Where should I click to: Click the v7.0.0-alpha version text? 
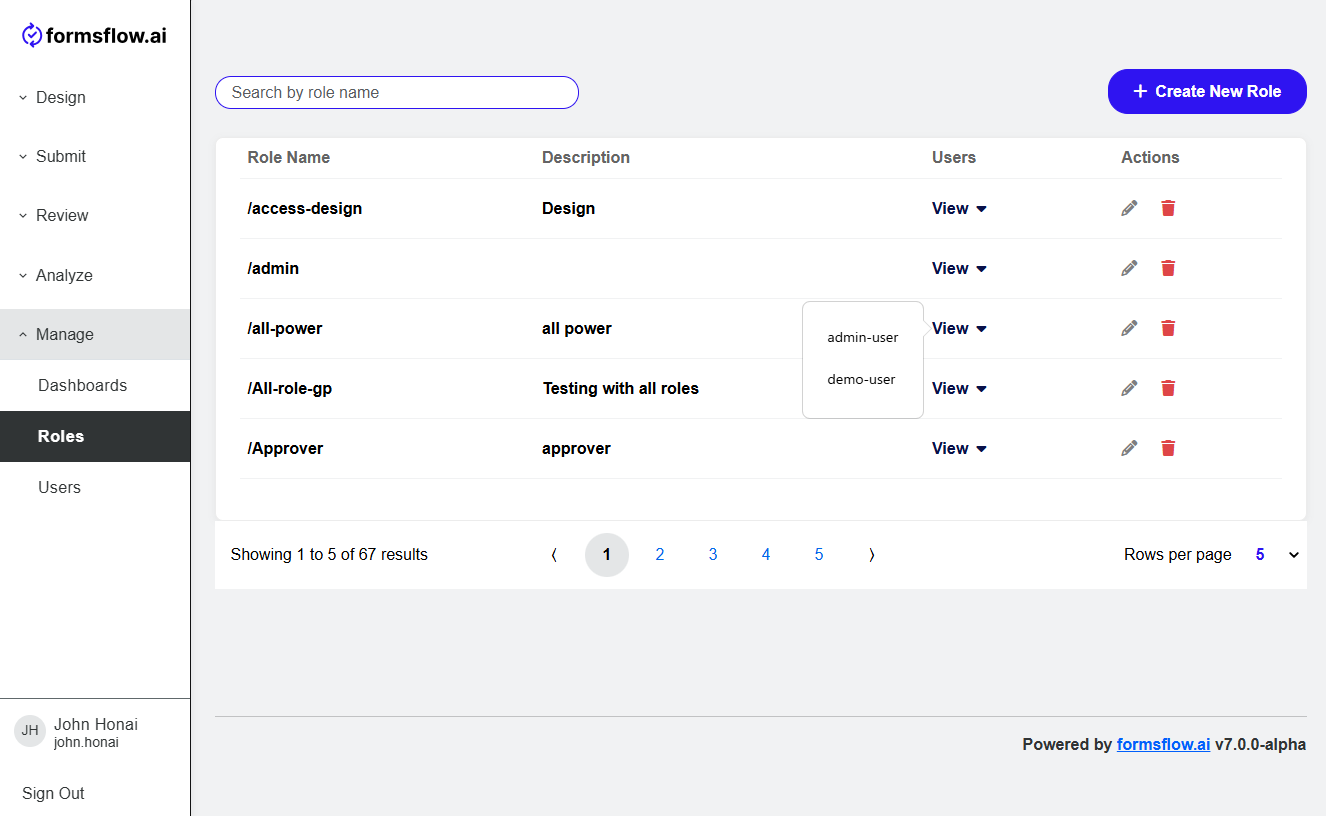point(1260,744)
